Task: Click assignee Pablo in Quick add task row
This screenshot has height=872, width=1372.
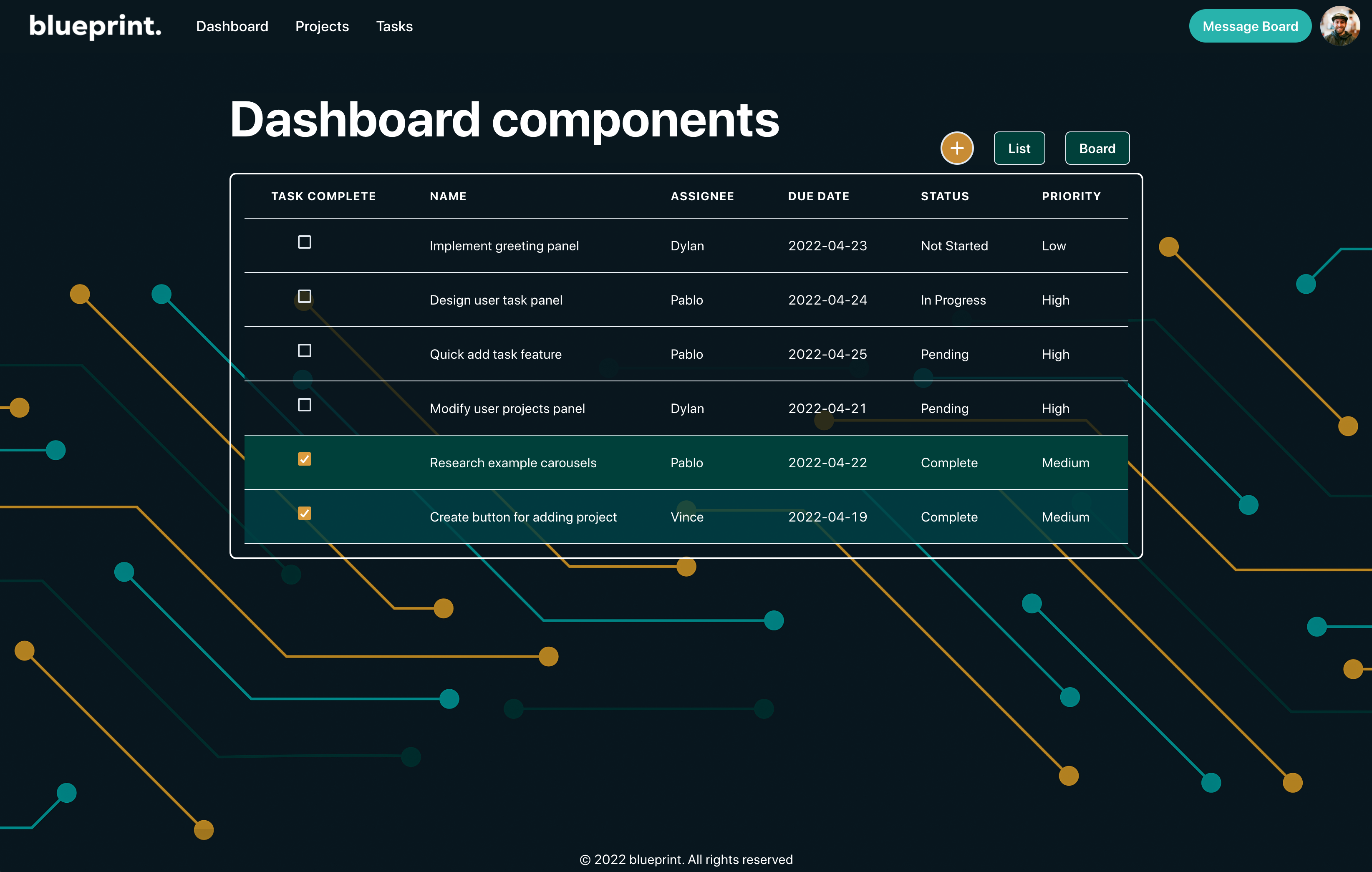Action: coord(686,354)
